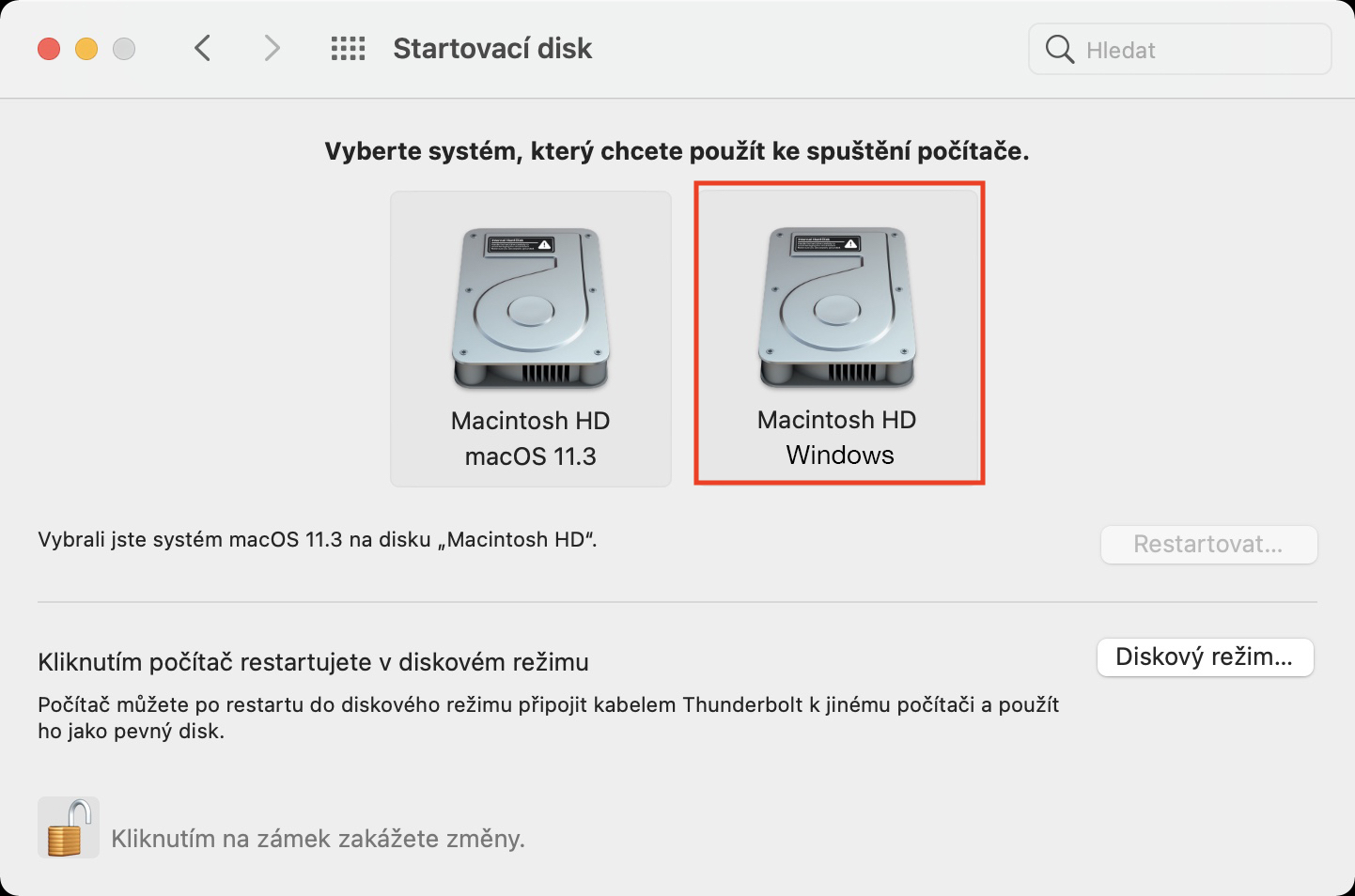Open Diskový režim… target disk mode
The height and width of the screenshot is (896, 1355).
pyautogui.click(x=1205, y=657)
